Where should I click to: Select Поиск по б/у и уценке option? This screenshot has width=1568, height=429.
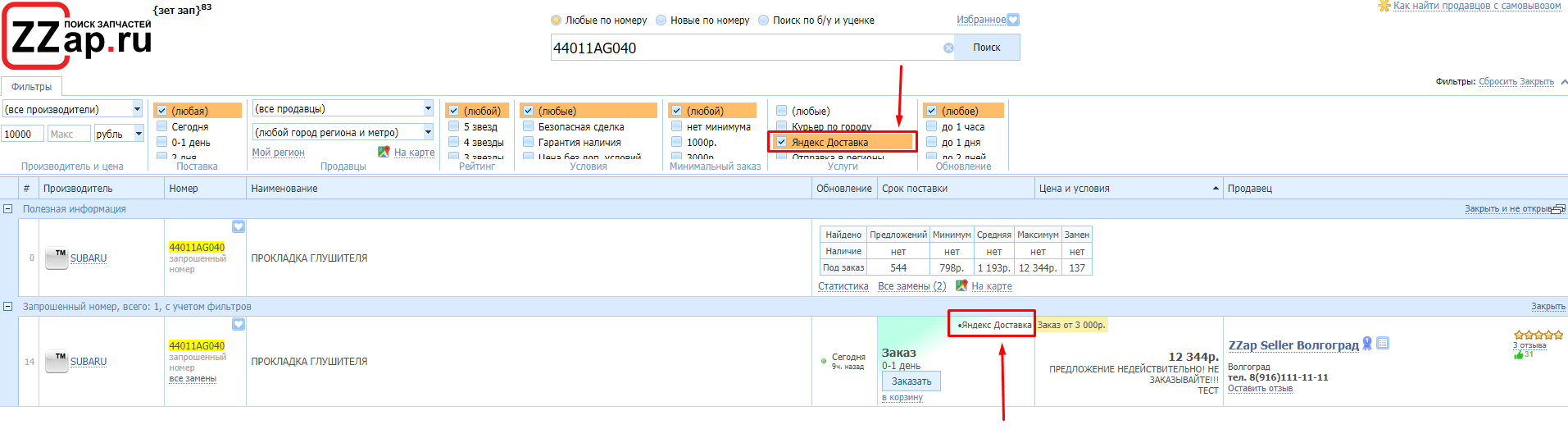coord(764,21)
